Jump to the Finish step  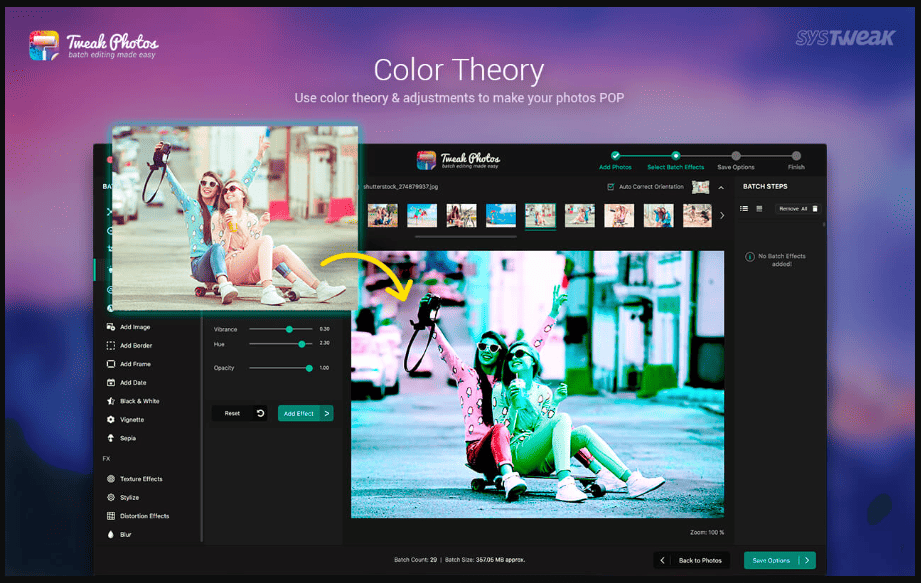click(796, 161)
